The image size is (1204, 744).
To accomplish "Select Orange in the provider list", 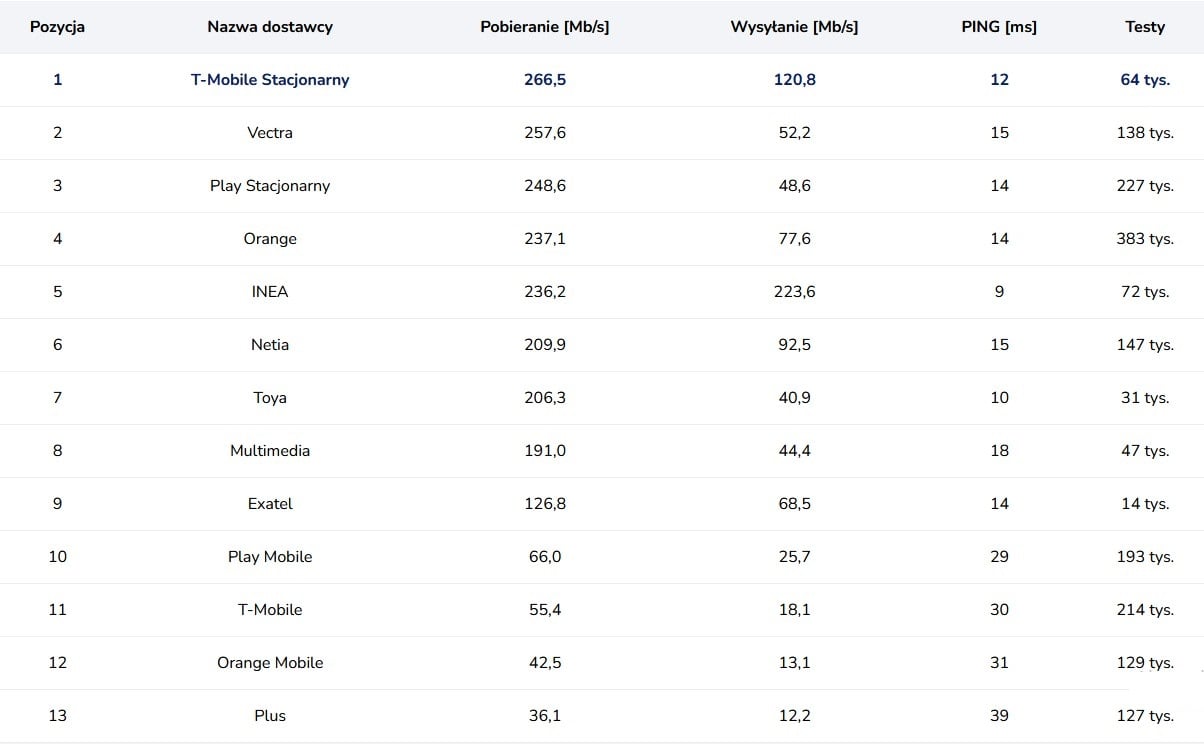I will click(270, 239).
